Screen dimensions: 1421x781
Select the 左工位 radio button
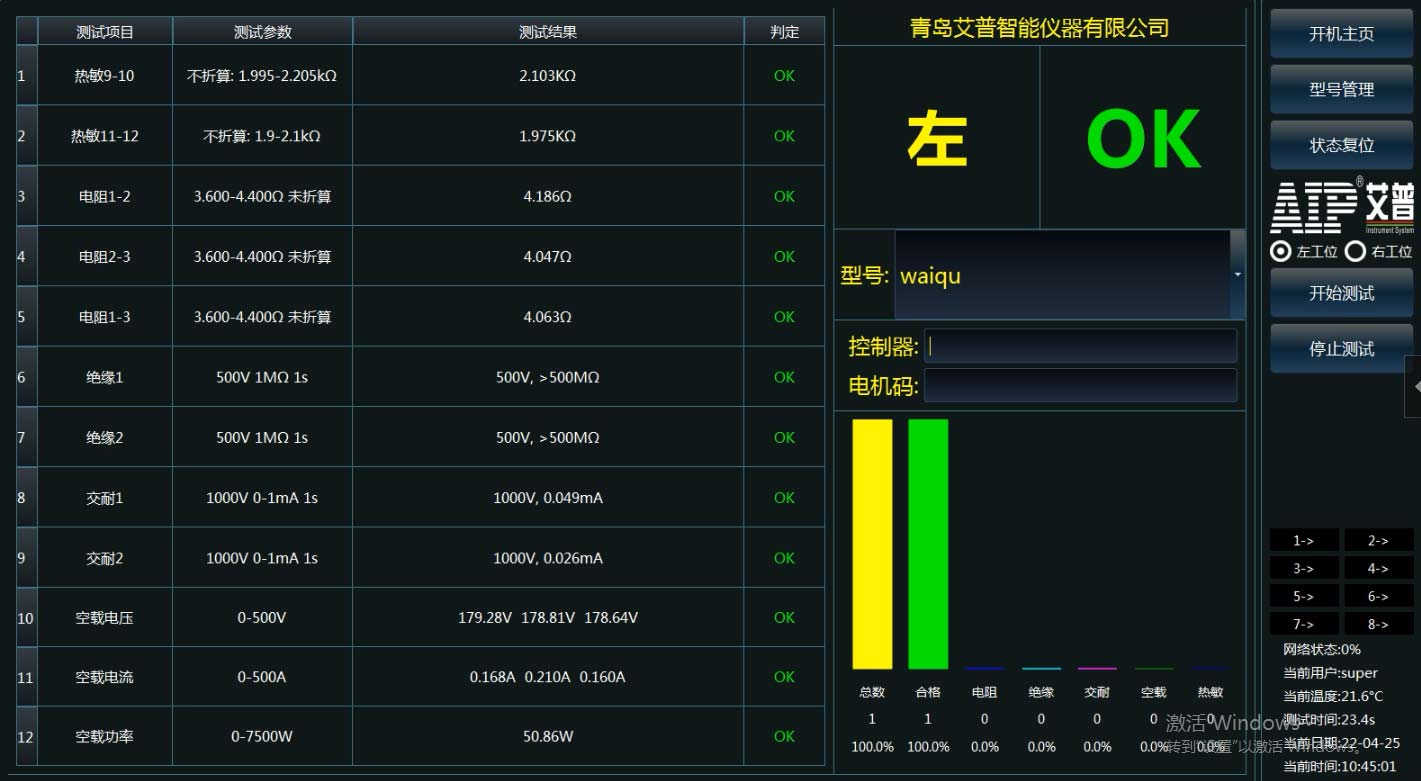pyautogui.click(x=1280, y=251)
